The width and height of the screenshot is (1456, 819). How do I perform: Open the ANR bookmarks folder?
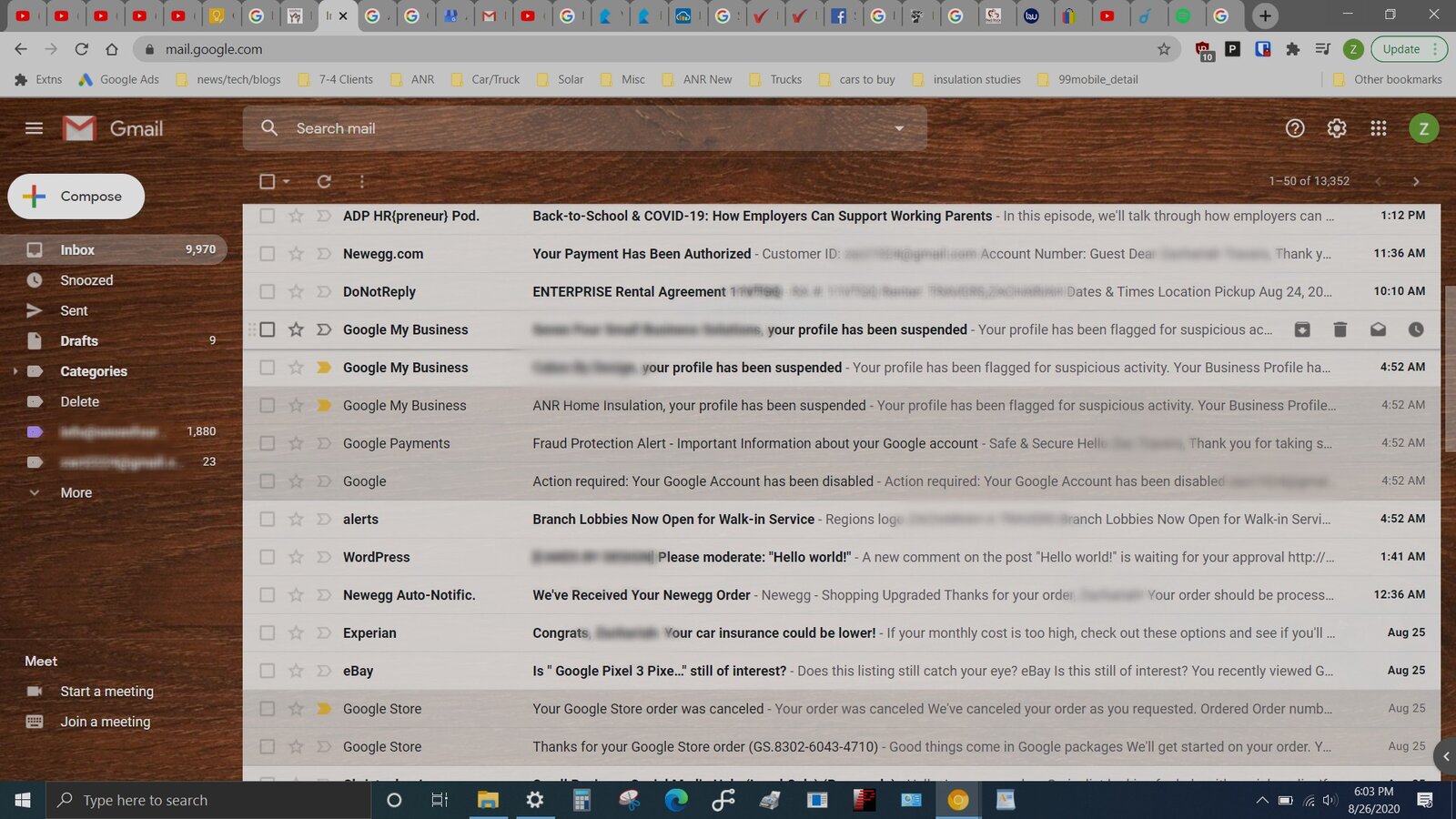click(412, 79)
